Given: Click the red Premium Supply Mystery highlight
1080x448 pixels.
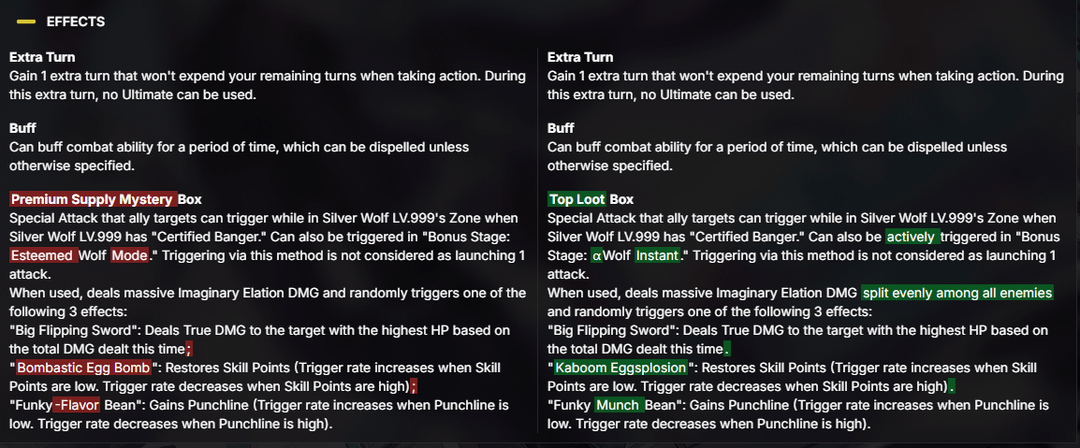Looking at the screenshot, I should 92,199.
